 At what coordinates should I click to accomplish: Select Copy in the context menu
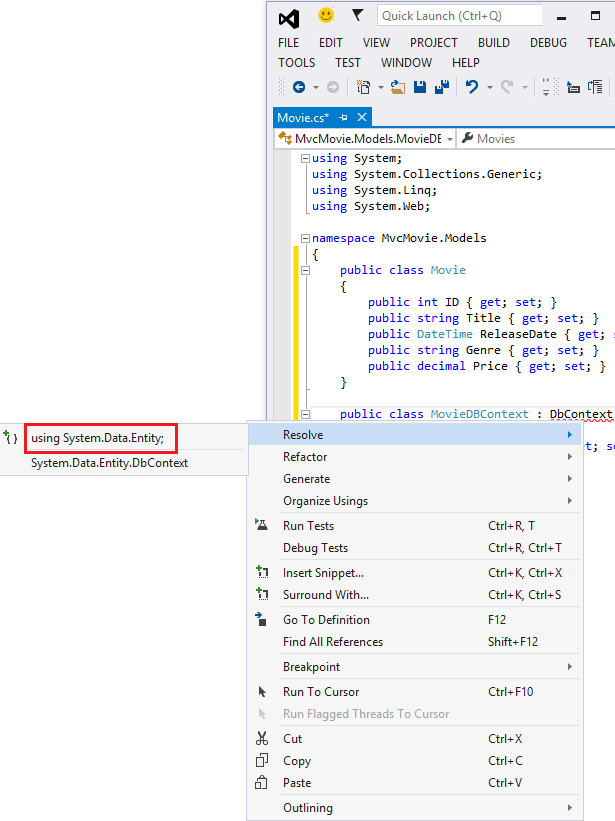[x=415, y=761]
